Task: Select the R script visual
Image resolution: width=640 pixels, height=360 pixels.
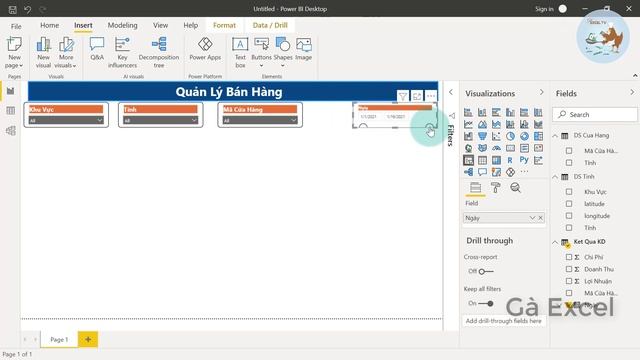Action: [510, 160]
